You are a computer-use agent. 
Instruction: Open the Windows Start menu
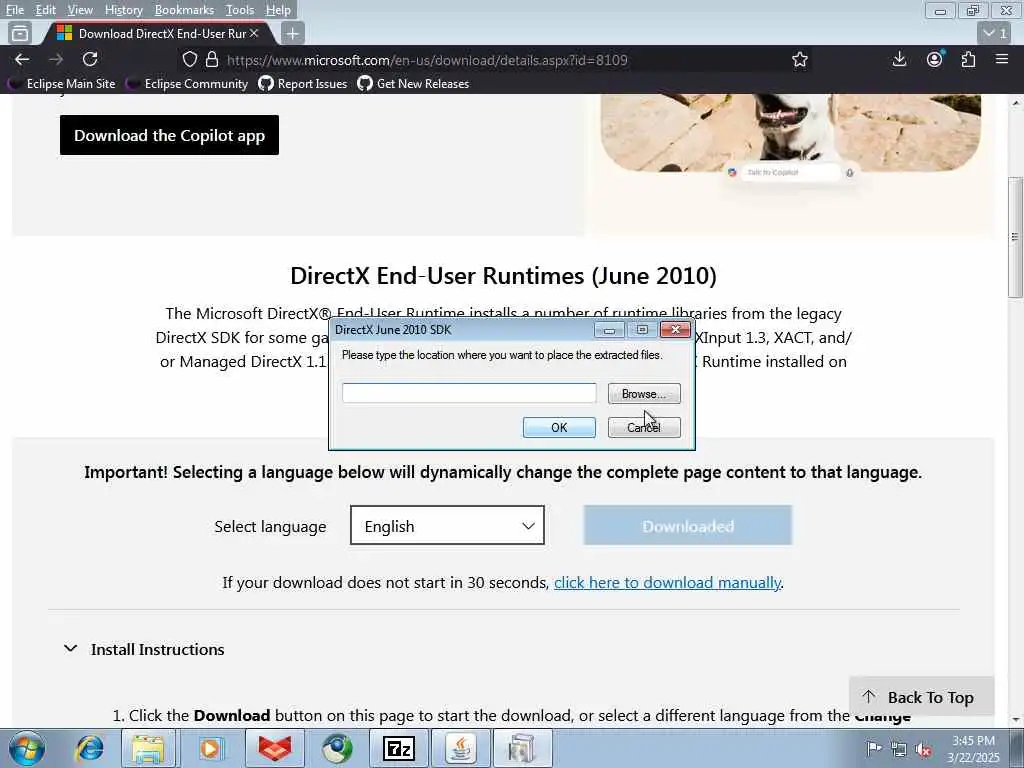tap(26, 748)
